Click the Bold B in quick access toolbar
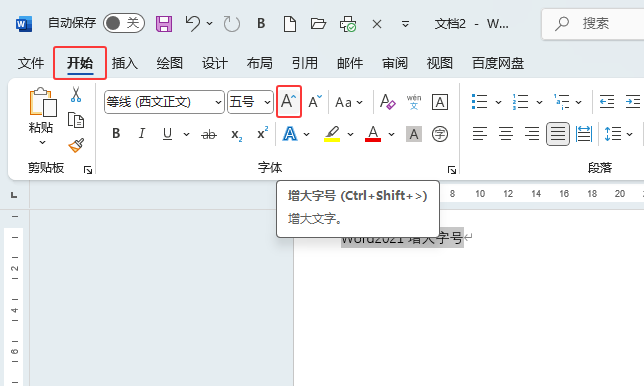The width and height of the screenshot is (644, 386). (x=261, y=24)
